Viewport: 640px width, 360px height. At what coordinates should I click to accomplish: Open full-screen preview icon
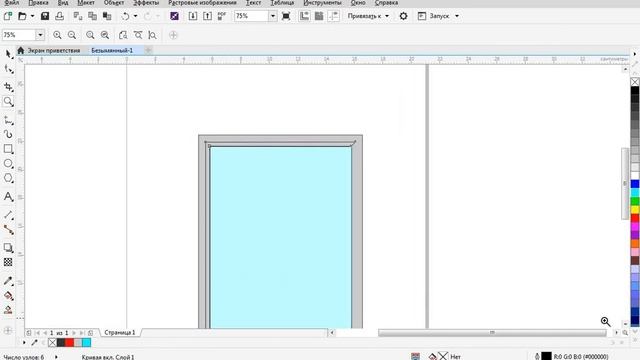[x=286, y=16]
